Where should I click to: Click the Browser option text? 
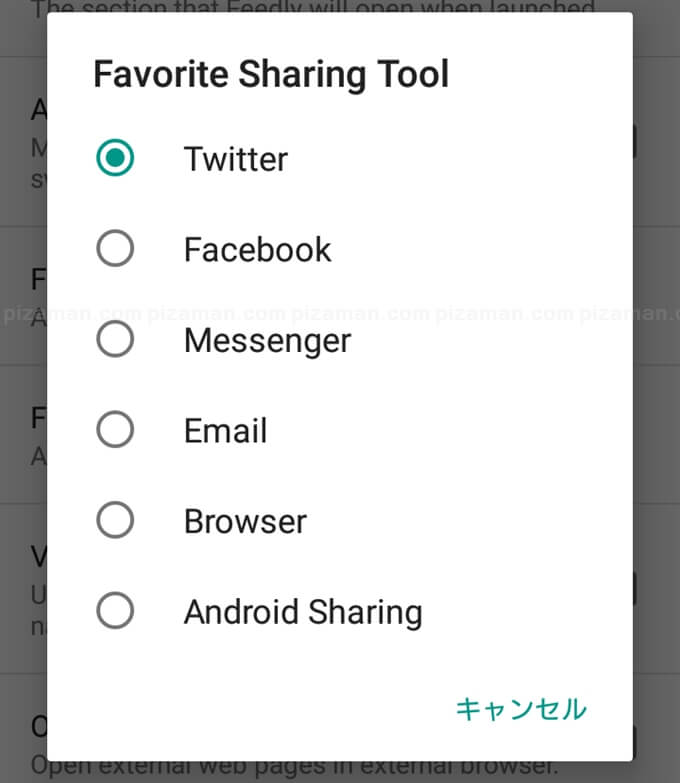(245, 521)
